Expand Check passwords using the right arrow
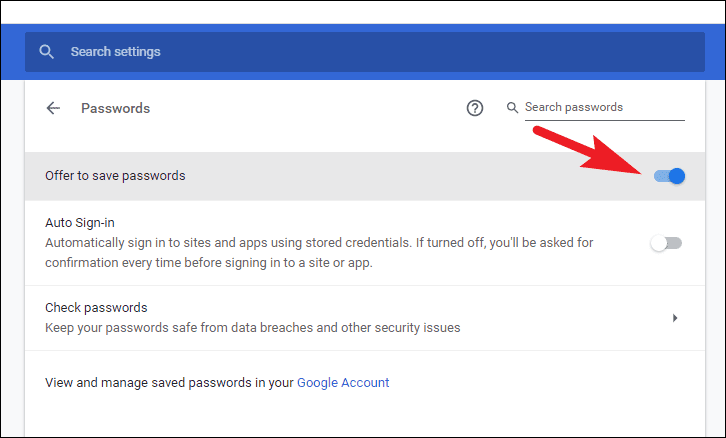Image resolution: width=726 pixels, height=438 pixels. tap(675, 318)
